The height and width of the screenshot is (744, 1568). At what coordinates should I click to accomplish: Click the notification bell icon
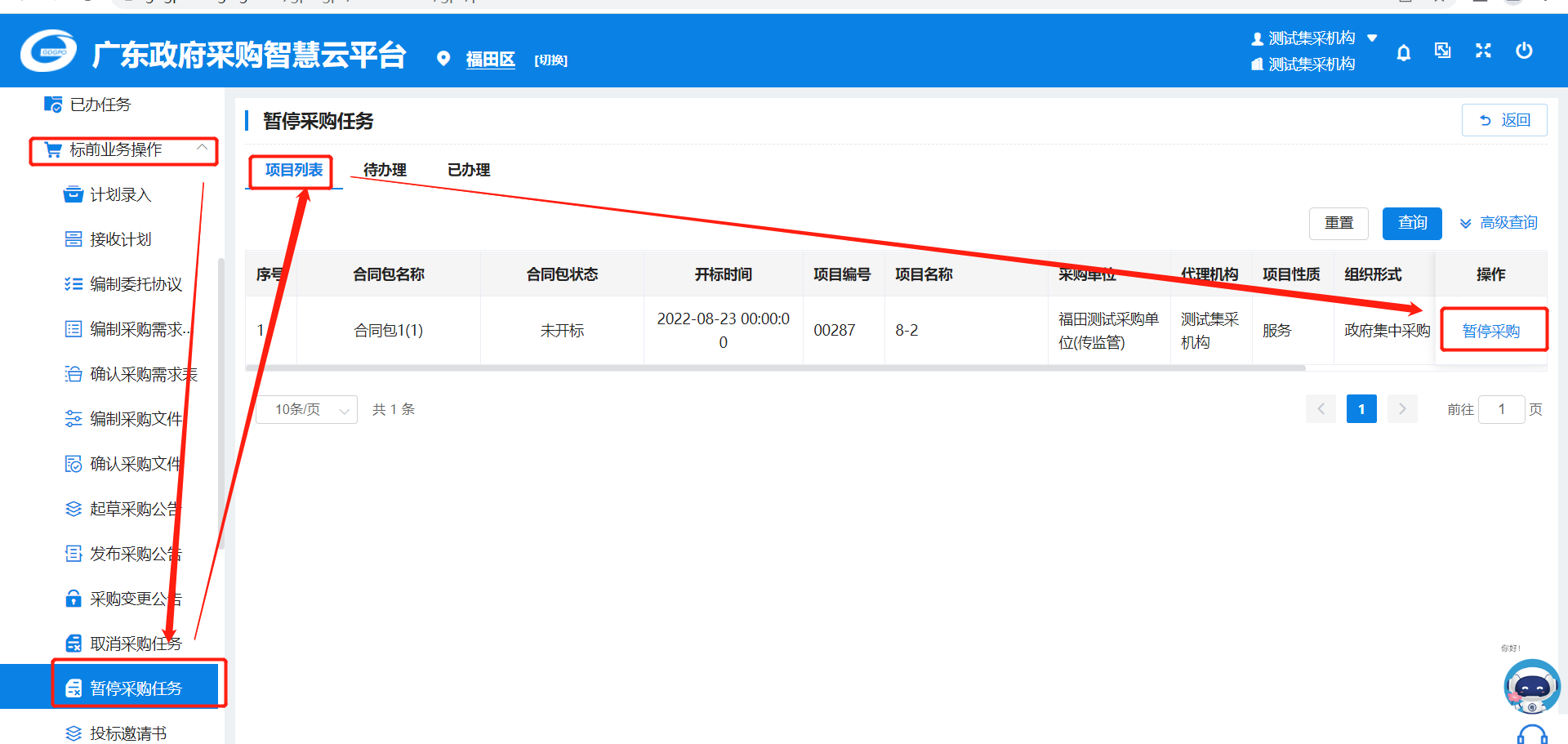(1403, 53)
